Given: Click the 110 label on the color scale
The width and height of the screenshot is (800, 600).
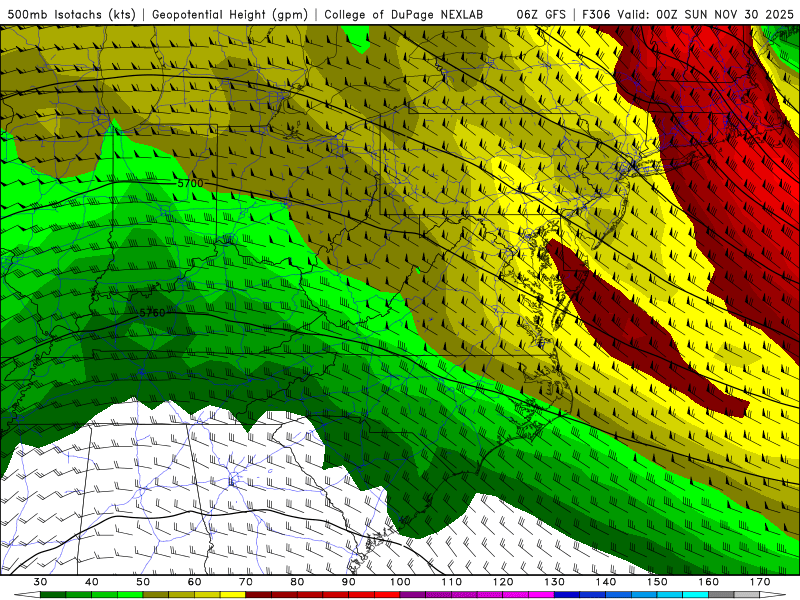Looking at the screenshot, I should (452, 582).
